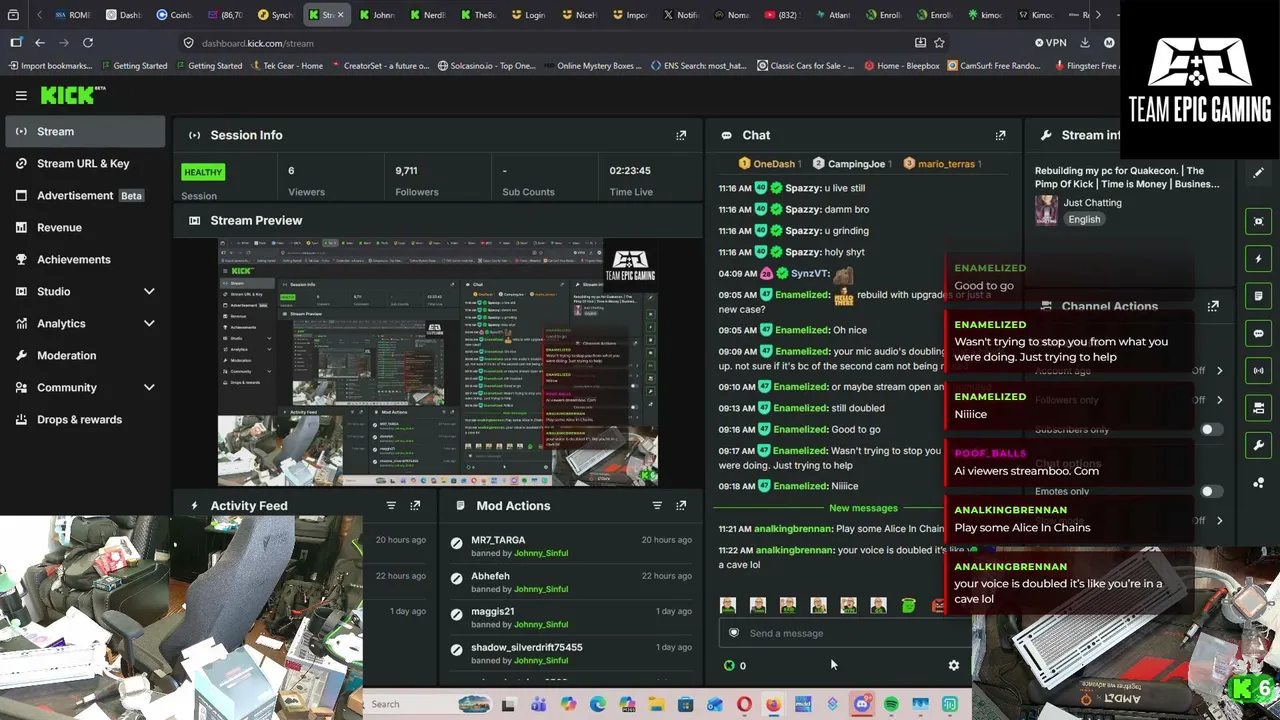The image size is (1280, 720).
Task: Click the document sidebar icon
Action: pyautogui.click(x=1259, y=296)
